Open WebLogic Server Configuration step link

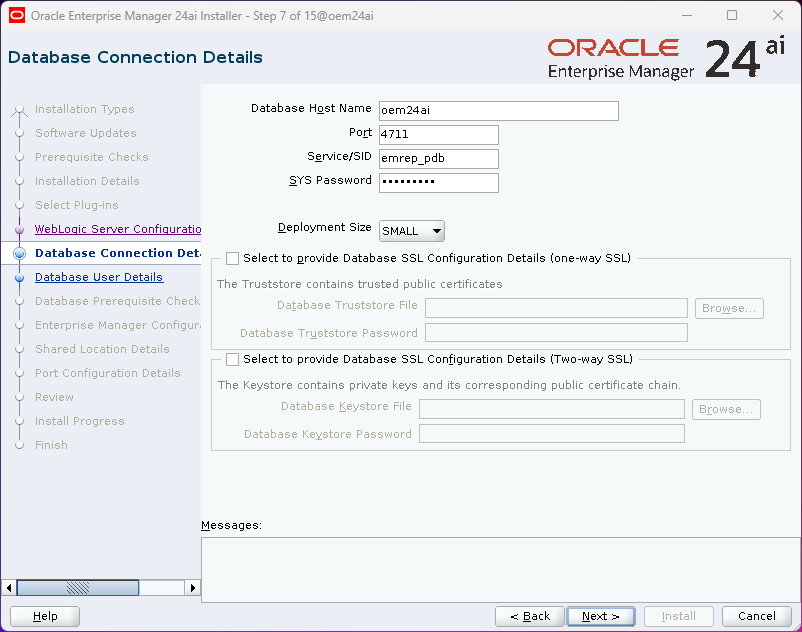pyautogui.click(x=118, y=230)
